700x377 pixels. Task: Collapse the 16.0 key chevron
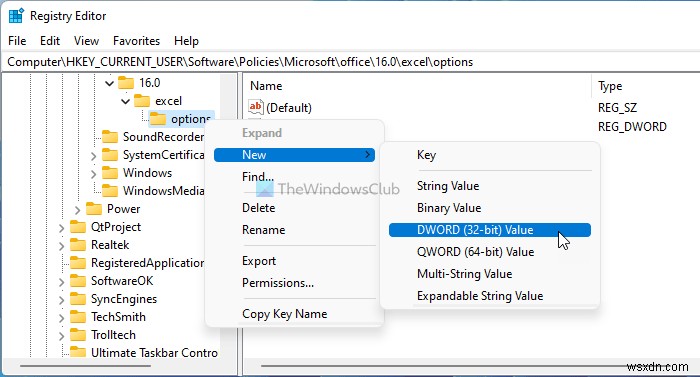pyautogui.click(x=109, y=83)
